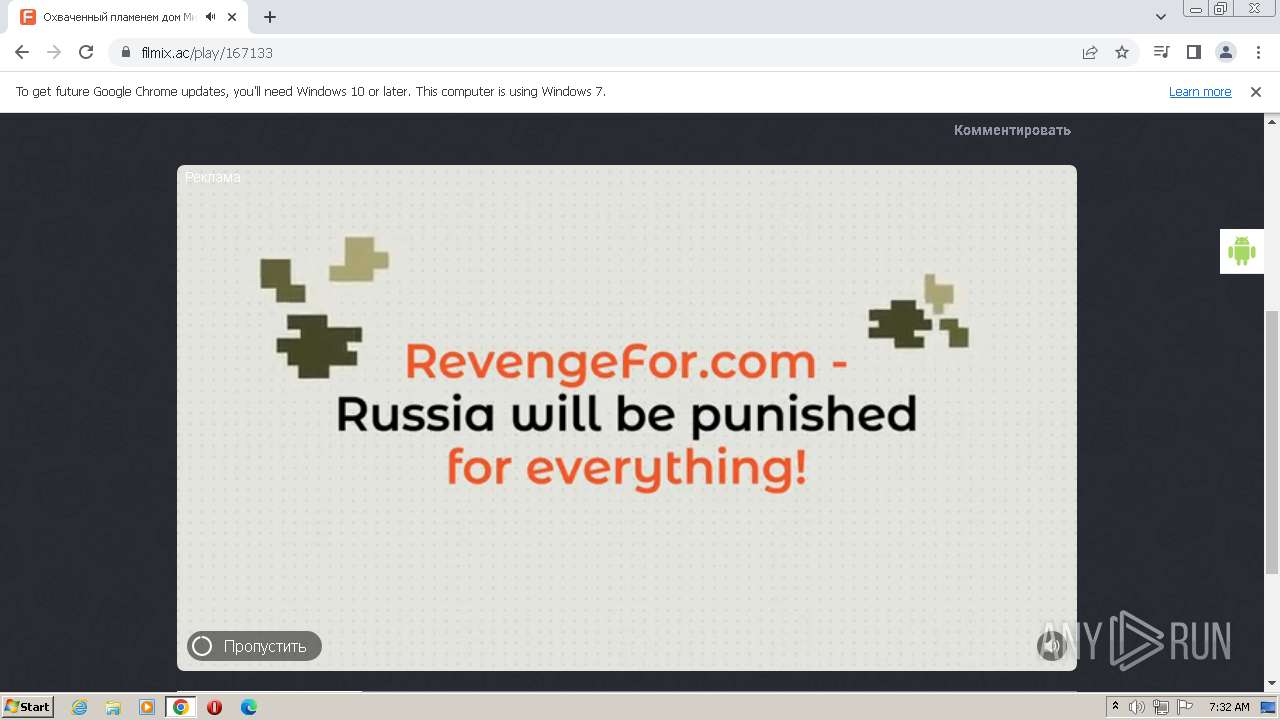Close the Filmix browser tab
Image resolution: width=1280 pixels, height=720 pixels.
pyautogui.click(x=234, y=17)
